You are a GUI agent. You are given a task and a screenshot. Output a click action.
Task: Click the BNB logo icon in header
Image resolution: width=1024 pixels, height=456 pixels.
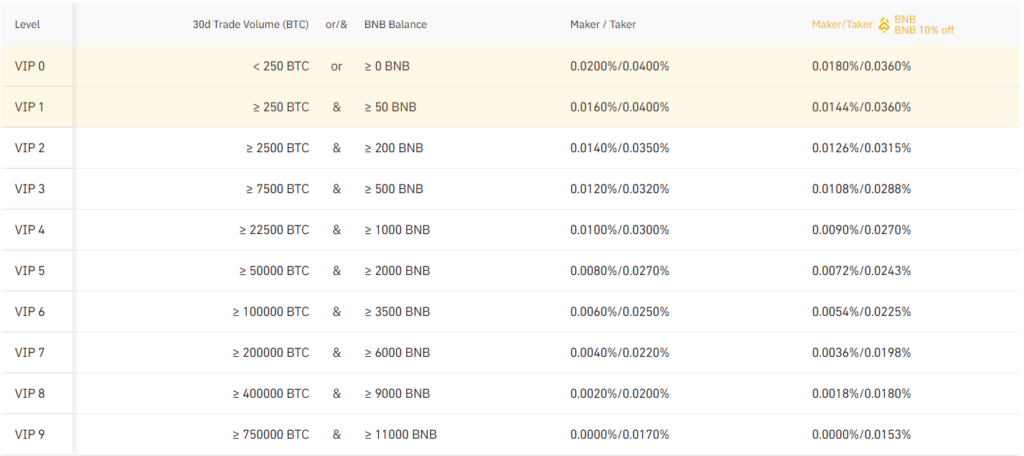(x=884, y=24)
